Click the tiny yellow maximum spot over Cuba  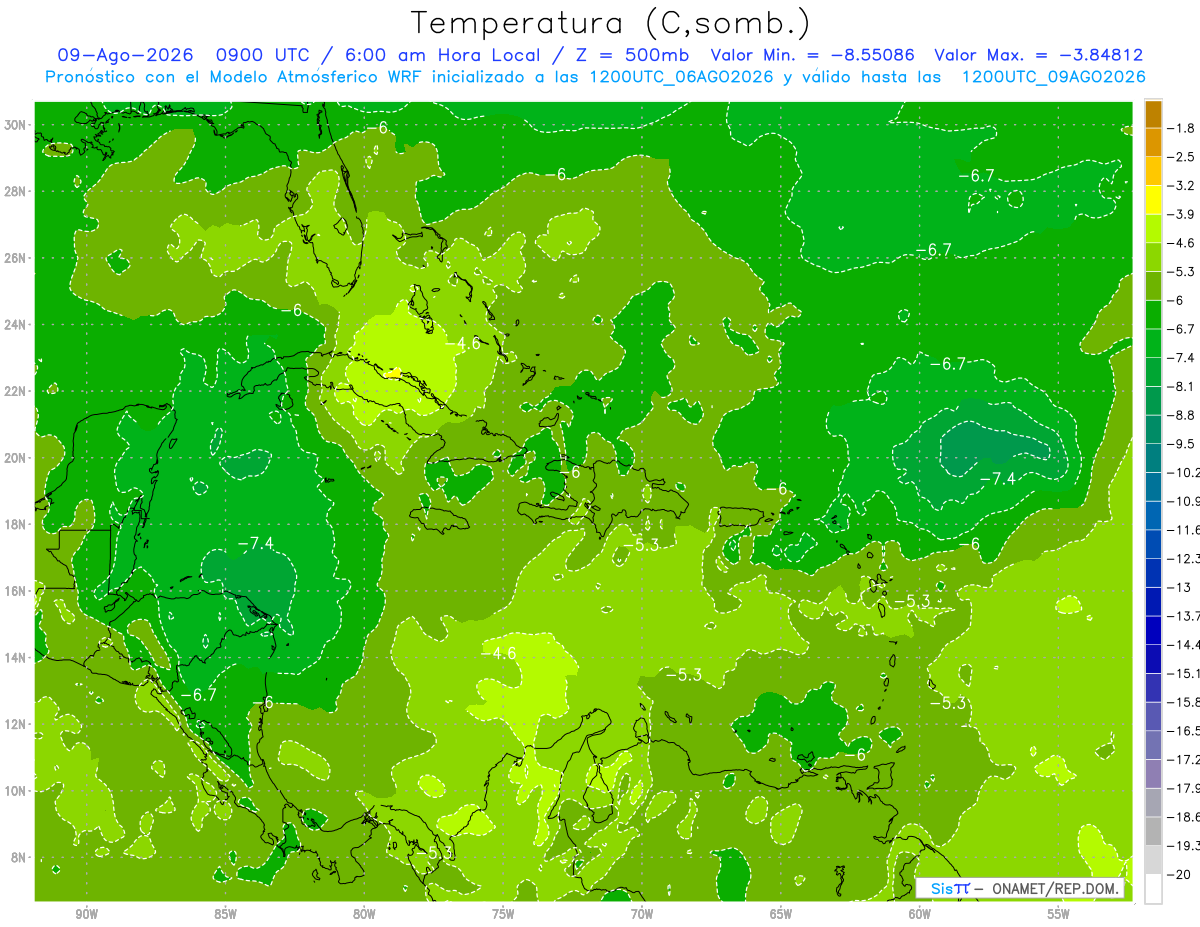pos(394,373)
